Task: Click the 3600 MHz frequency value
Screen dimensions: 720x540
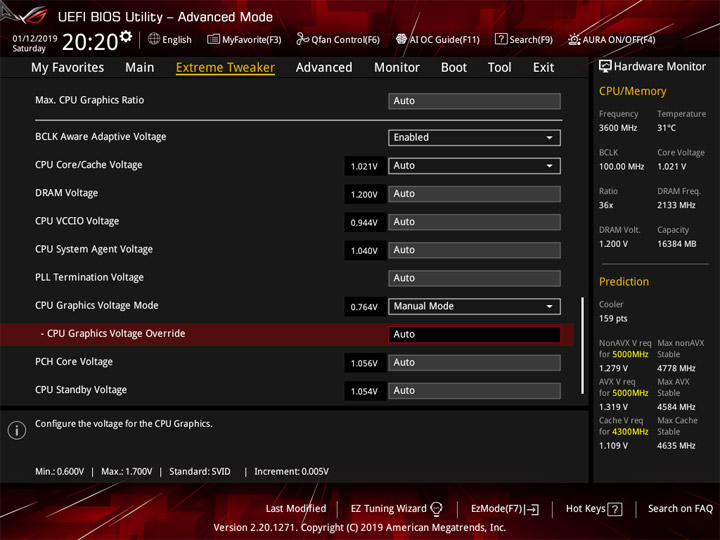Action: coord(618,128)
